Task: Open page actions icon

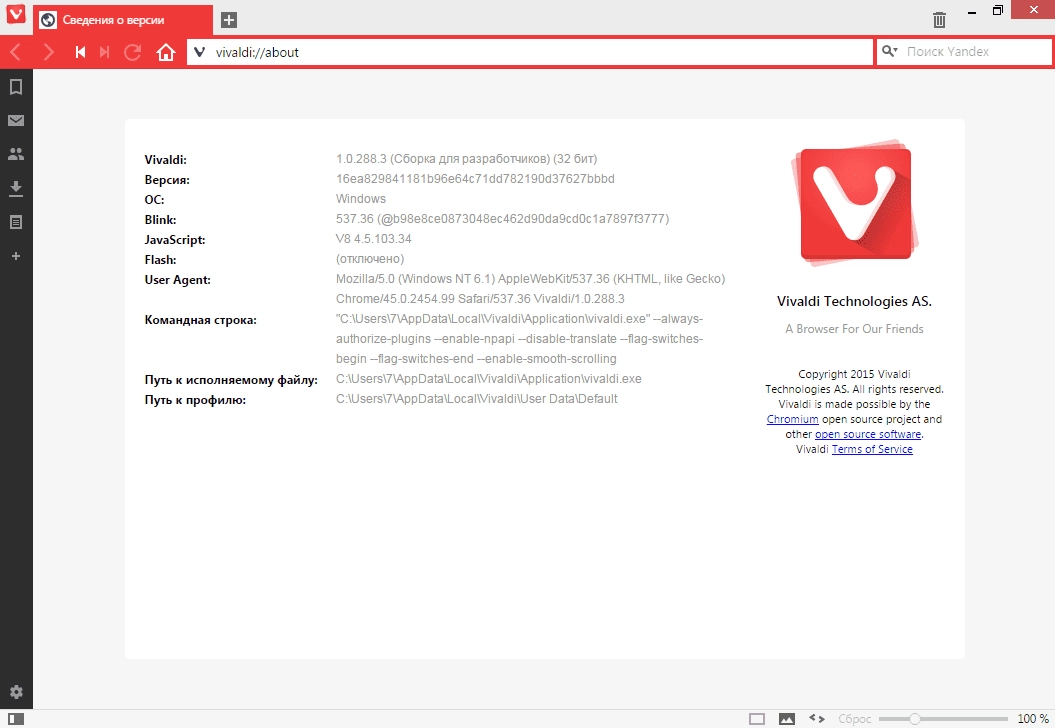Action: pyautogui.click(x=817, y=719)
